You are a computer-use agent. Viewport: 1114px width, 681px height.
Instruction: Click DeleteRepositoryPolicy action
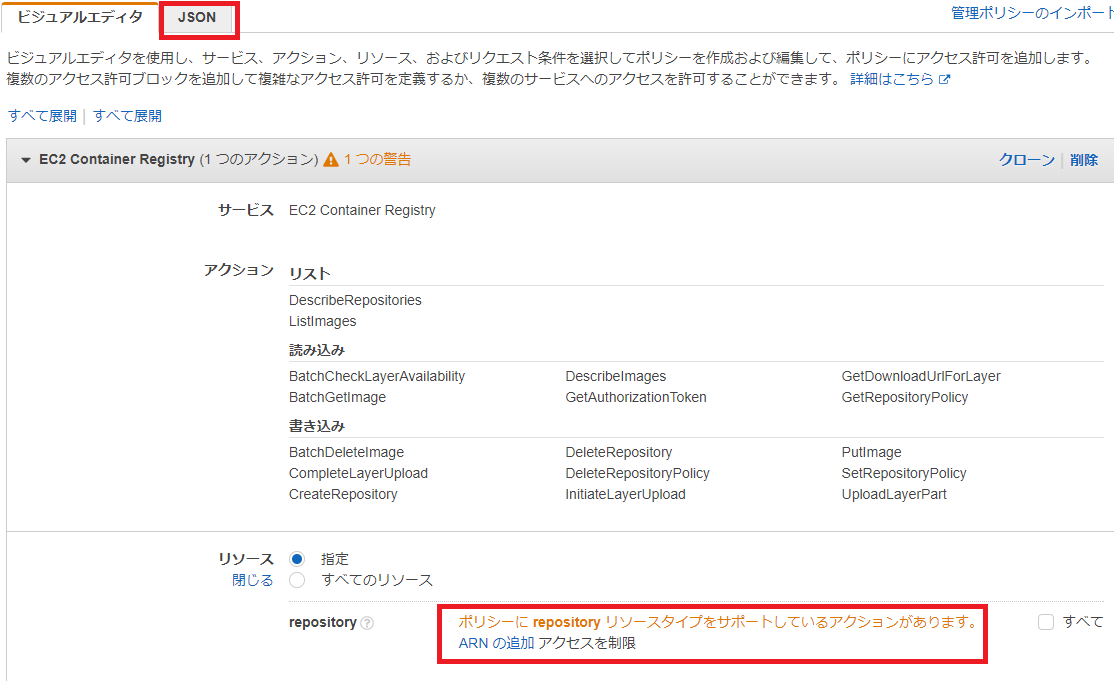(x=637, y=473)
